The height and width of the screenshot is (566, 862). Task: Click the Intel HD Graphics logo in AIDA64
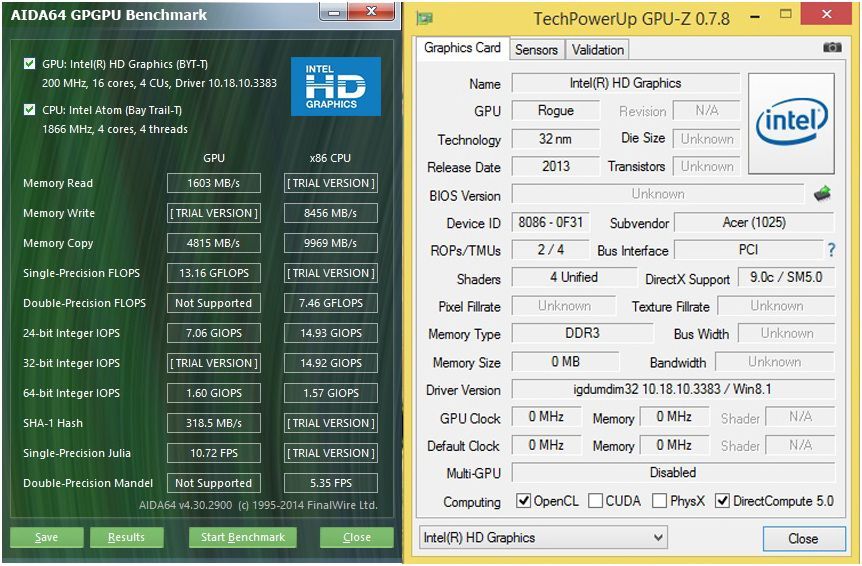(x=336, y=86)
